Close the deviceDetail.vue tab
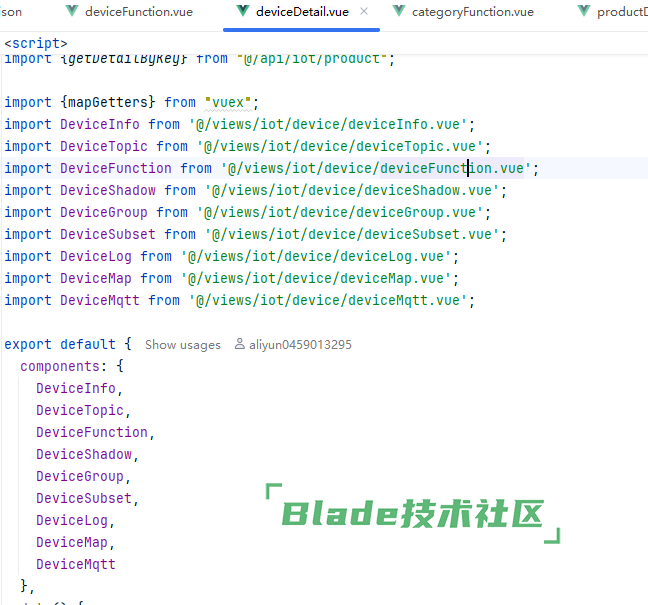 coord(363,12)
